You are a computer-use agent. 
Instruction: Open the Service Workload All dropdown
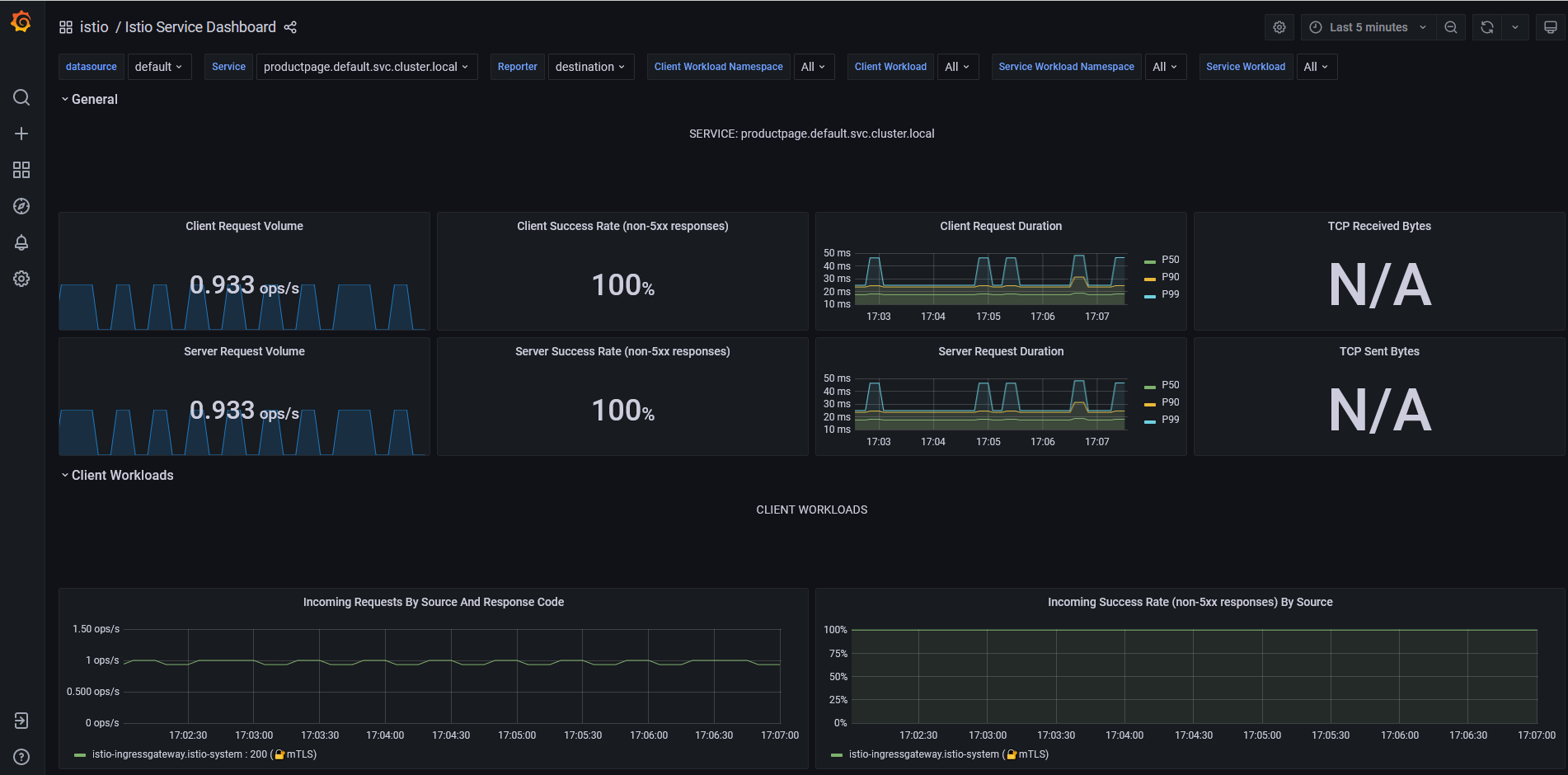coord(1317,67)
